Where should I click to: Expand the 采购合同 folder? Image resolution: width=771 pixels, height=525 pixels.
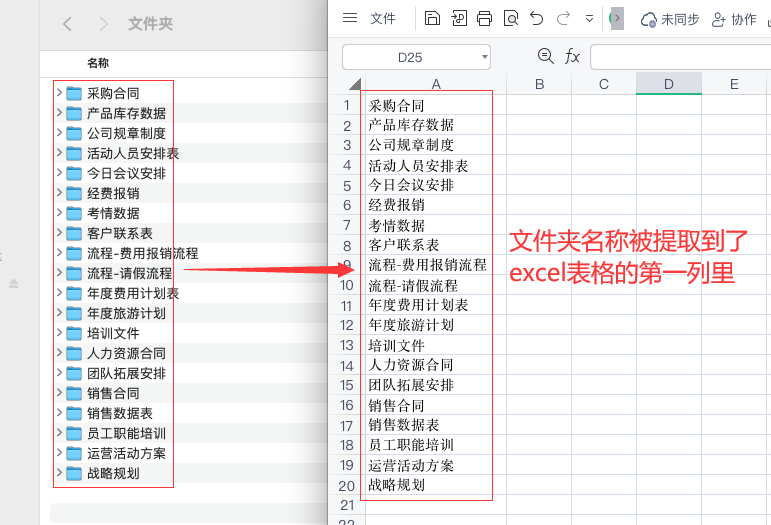pyautogui.click(x=59, y=92)
